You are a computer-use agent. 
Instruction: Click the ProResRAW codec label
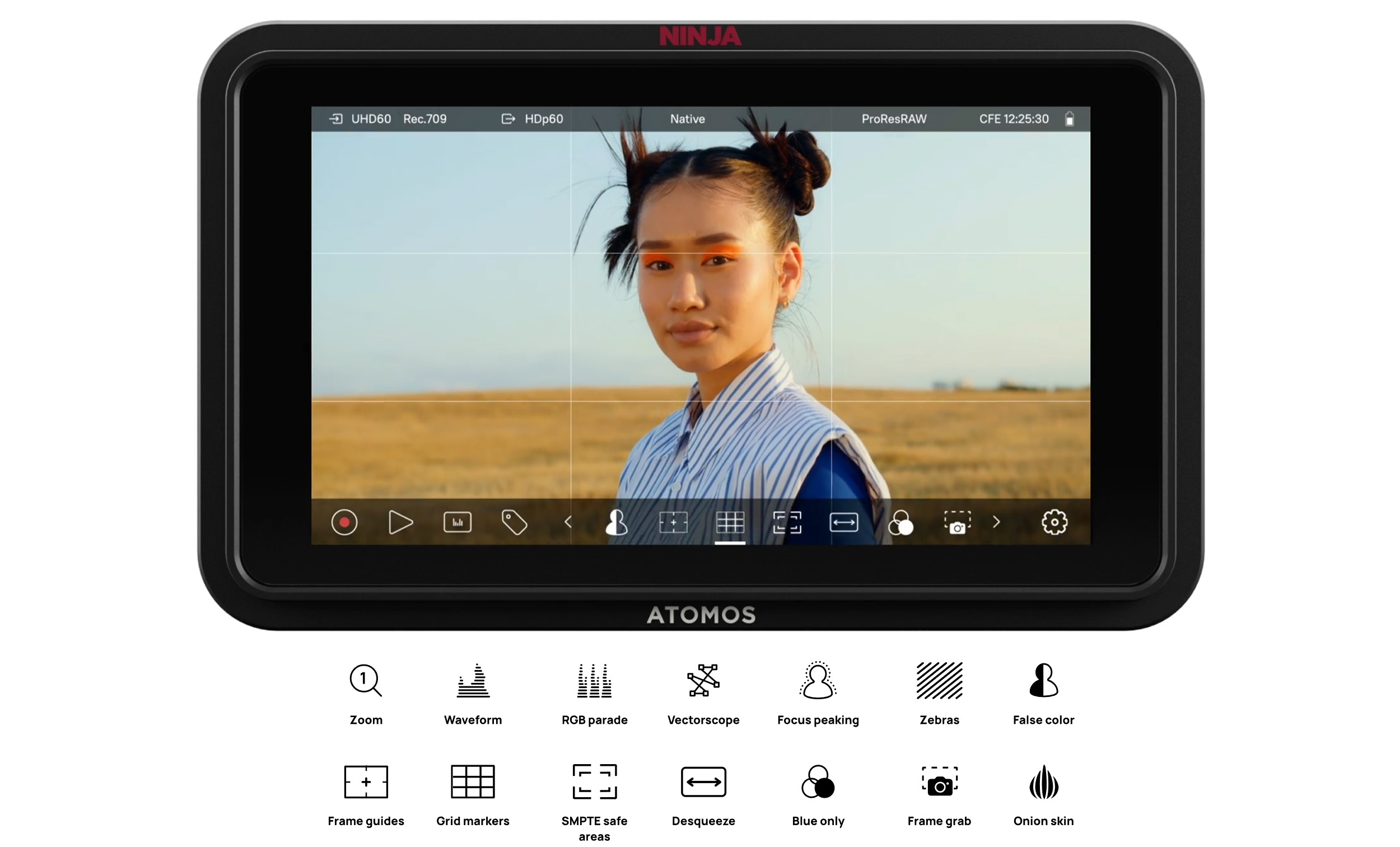893,119
